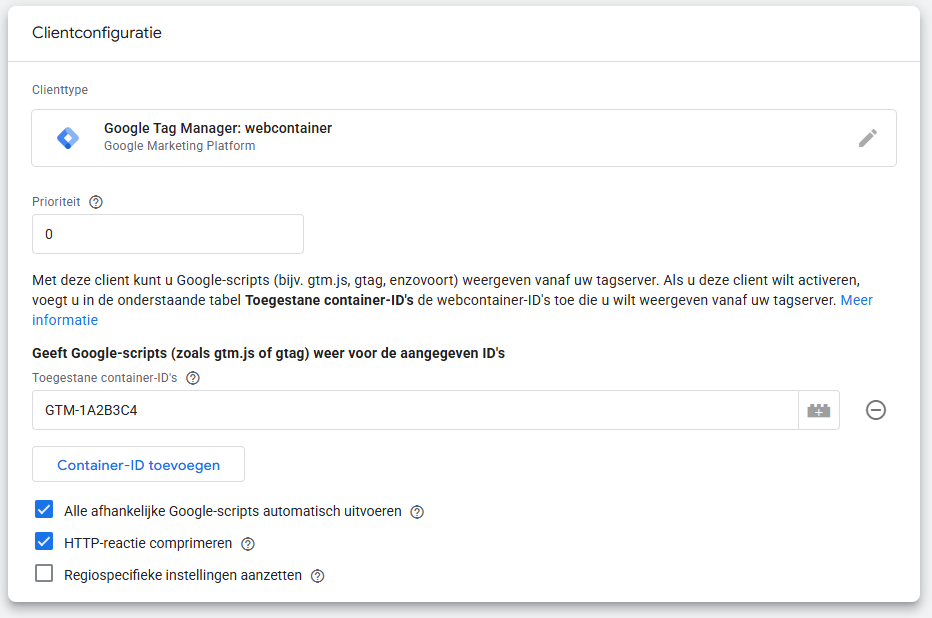Open help icon beside Toegestane container-ID's
This screenshot has width=932, height=618.
pos(193,378)
